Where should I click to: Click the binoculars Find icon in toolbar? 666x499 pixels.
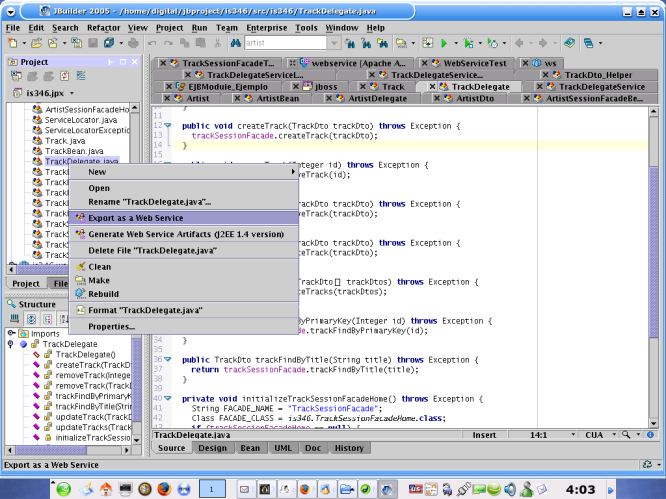click(x=236, y=44)
